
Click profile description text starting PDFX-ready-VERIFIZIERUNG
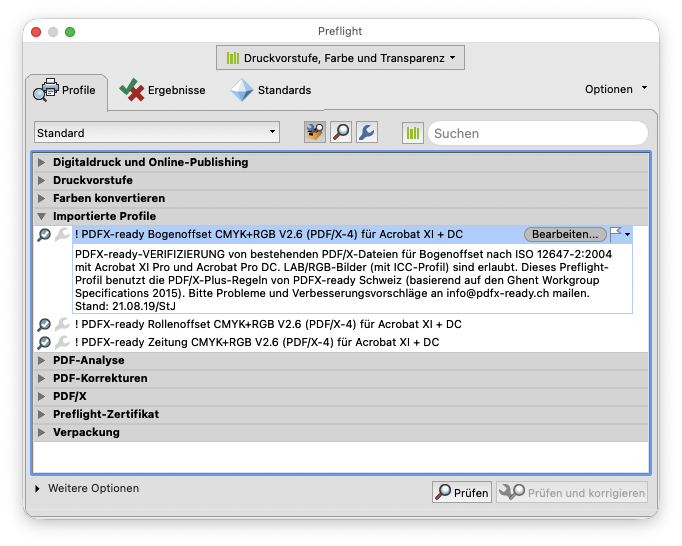(x=344, y=280)
